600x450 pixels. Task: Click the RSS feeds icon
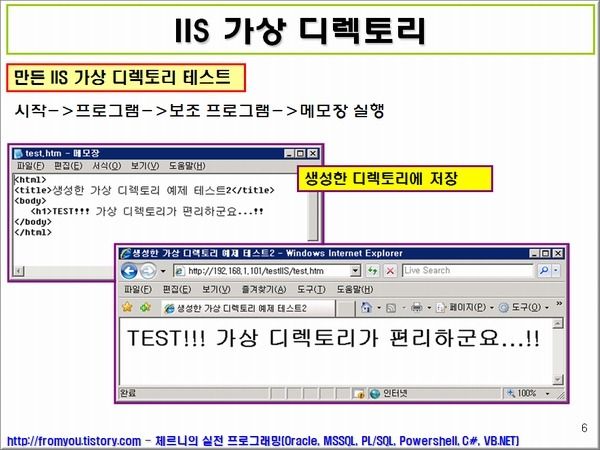(x=391, y=308)
